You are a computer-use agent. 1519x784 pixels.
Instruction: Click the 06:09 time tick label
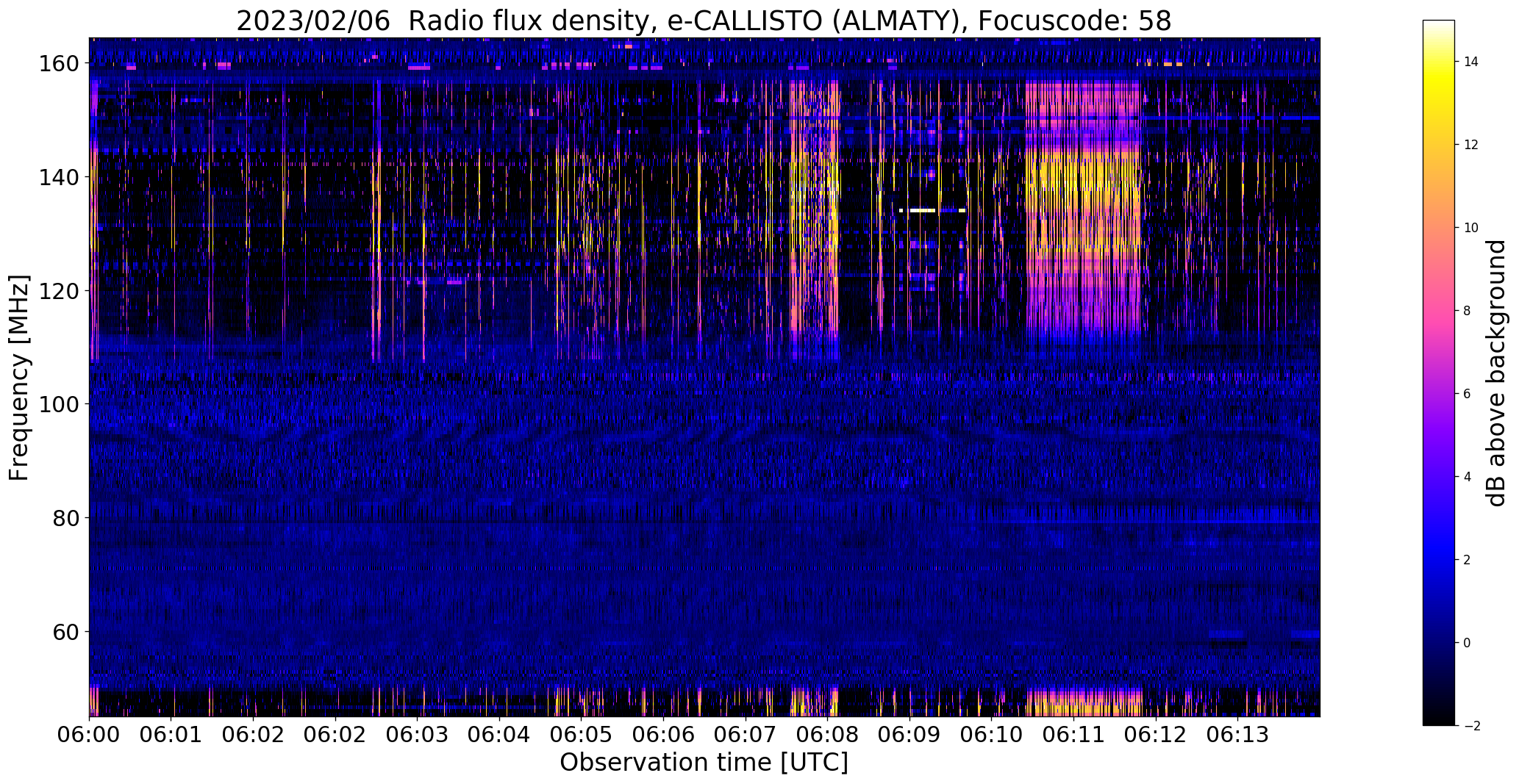[909, 734]
